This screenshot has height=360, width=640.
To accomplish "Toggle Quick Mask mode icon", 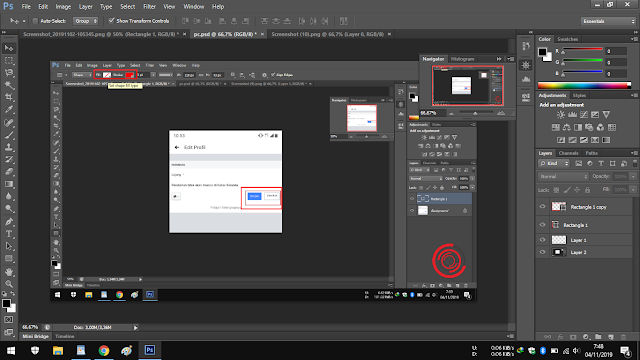I will coord(9,320).
